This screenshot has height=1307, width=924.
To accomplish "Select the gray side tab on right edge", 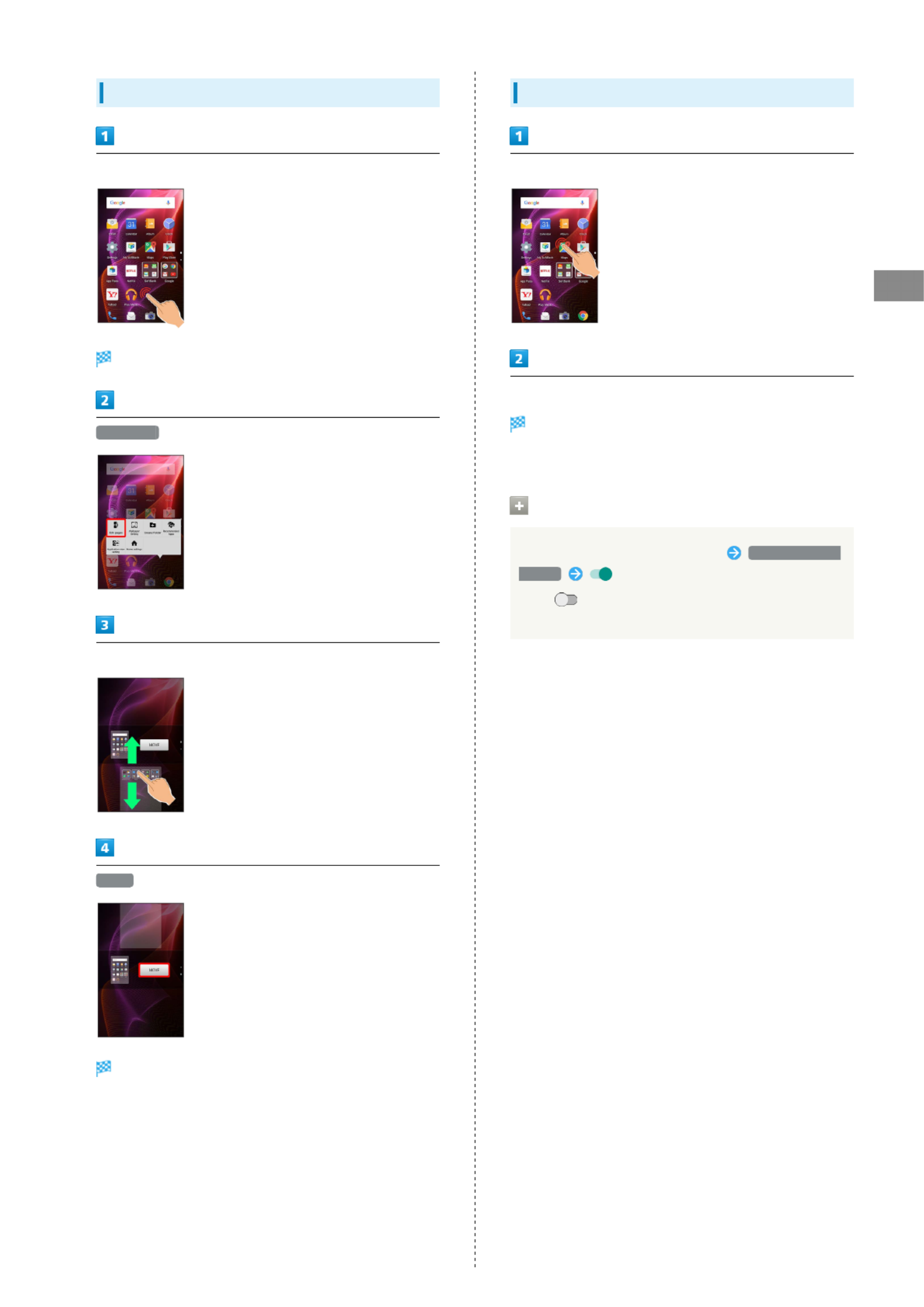I will [898, 285].
